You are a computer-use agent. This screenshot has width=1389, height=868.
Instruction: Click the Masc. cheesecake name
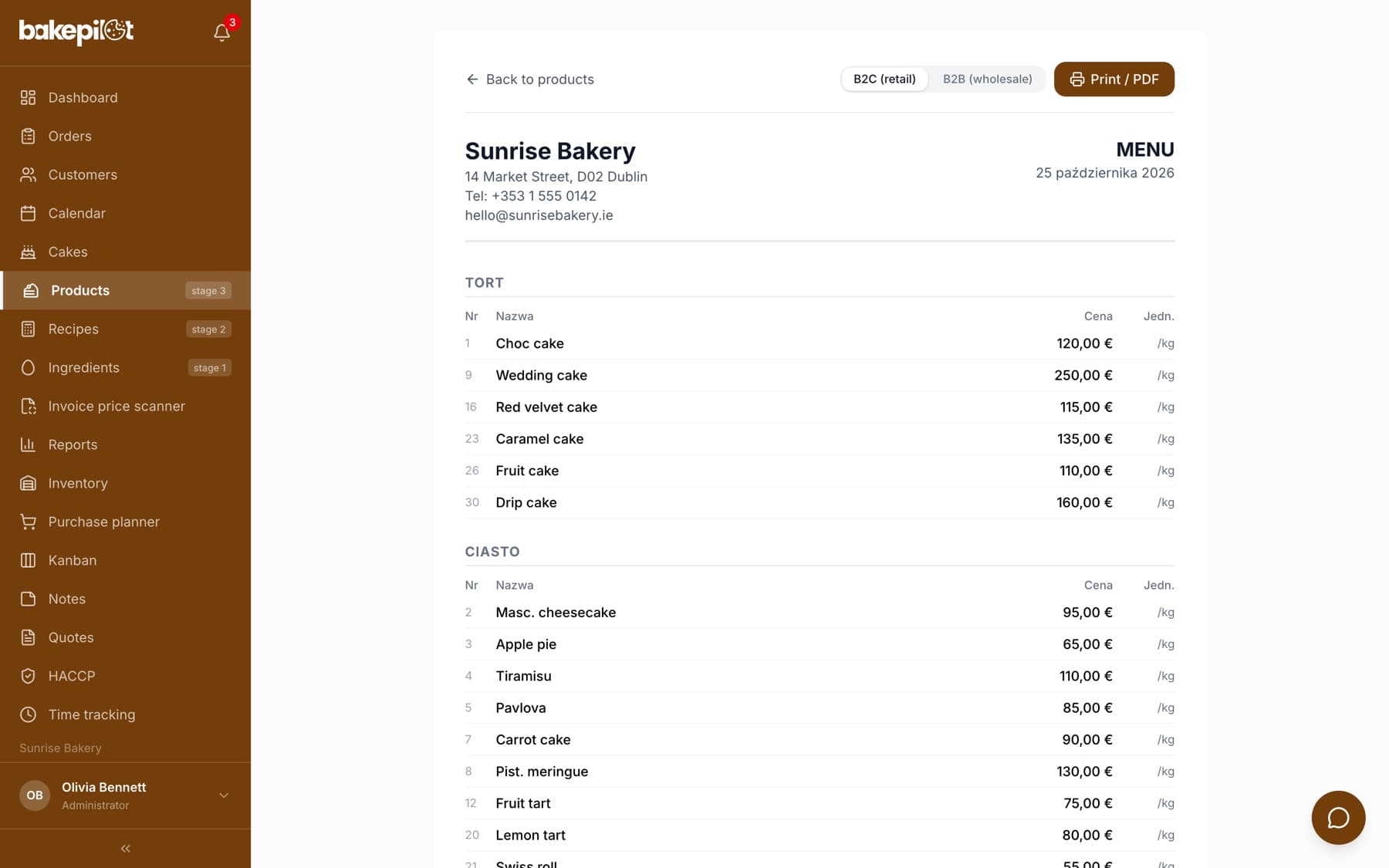pos(556,613)
